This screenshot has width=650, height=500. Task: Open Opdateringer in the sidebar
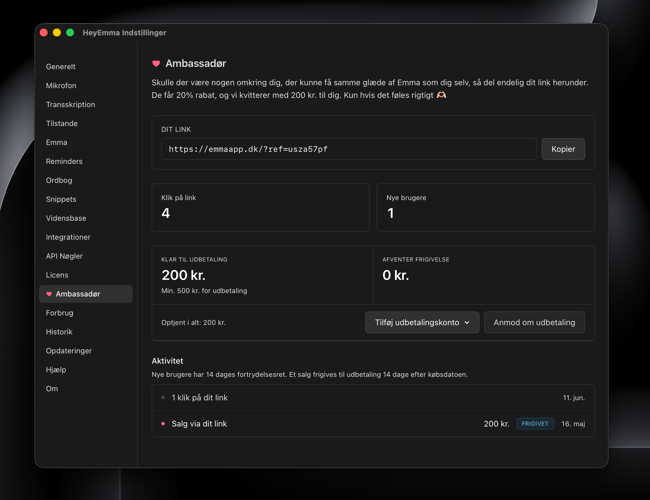tap(69, 351)
